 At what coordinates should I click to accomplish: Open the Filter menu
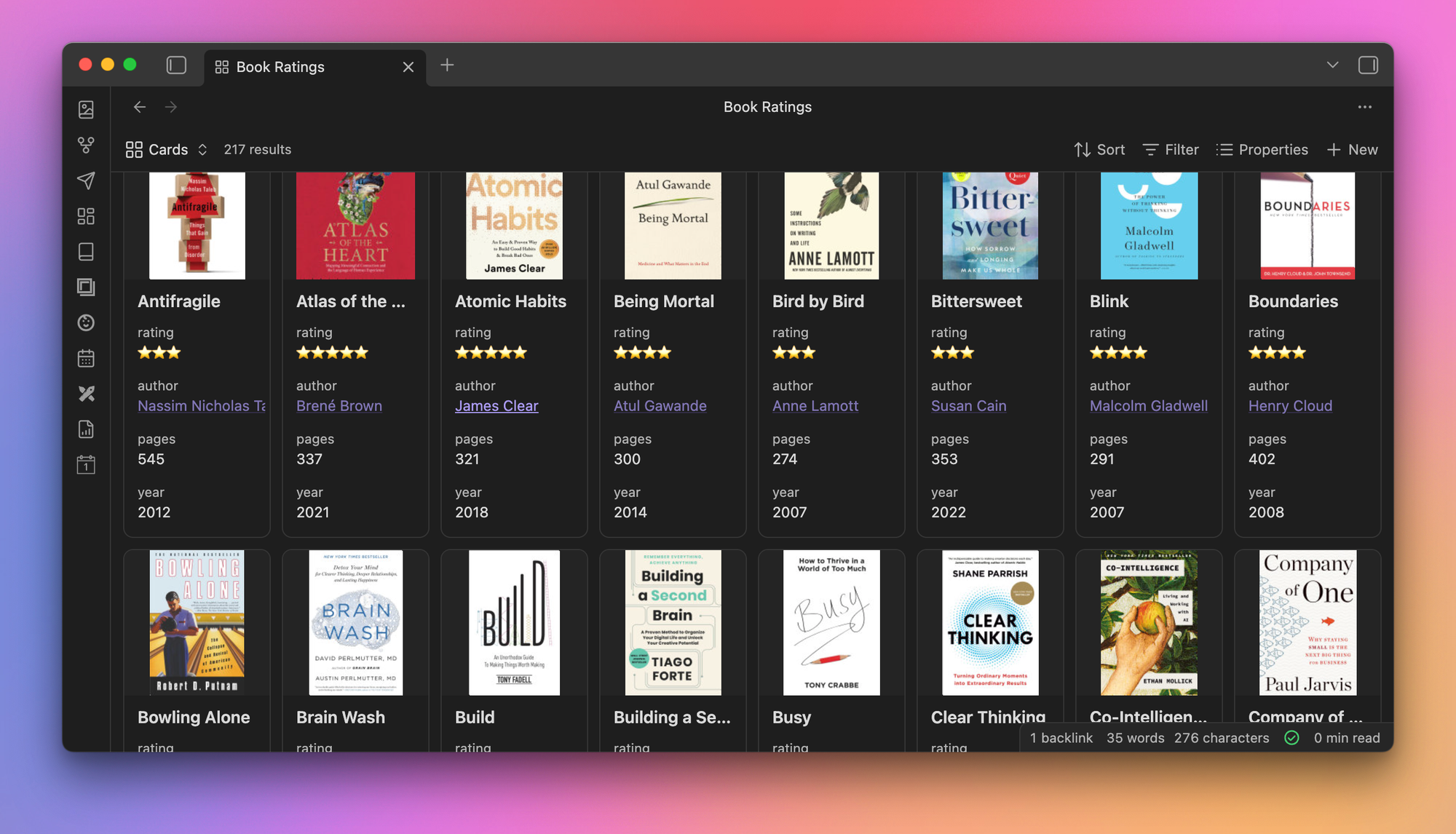click(1171, 149)
